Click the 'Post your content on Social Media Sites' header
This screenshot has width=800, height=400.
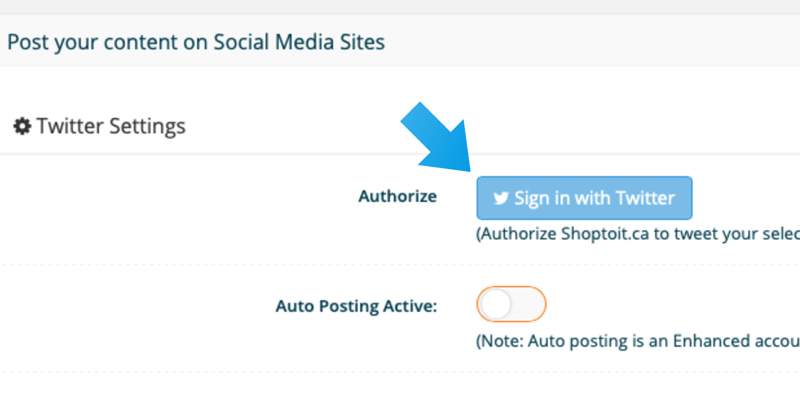(x=196, y=42)
